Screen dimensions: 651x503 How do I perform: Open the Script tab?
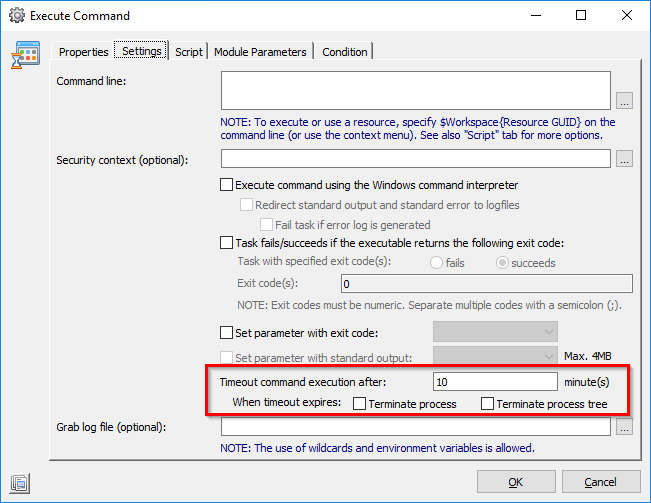tap(189, 52)
